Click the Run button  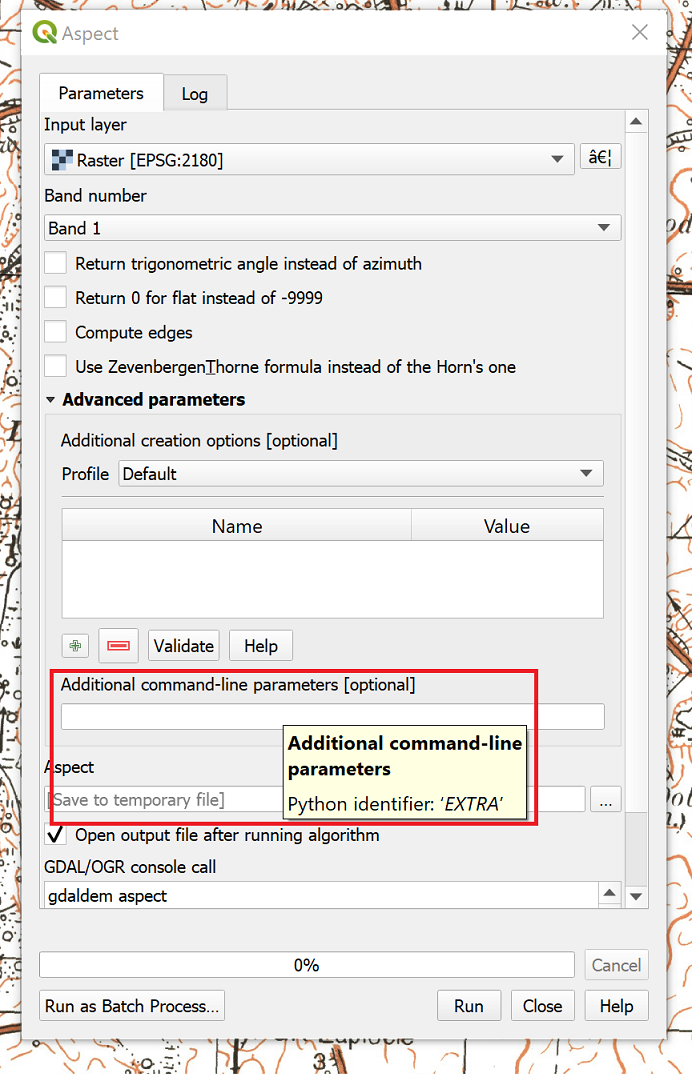468,1006
